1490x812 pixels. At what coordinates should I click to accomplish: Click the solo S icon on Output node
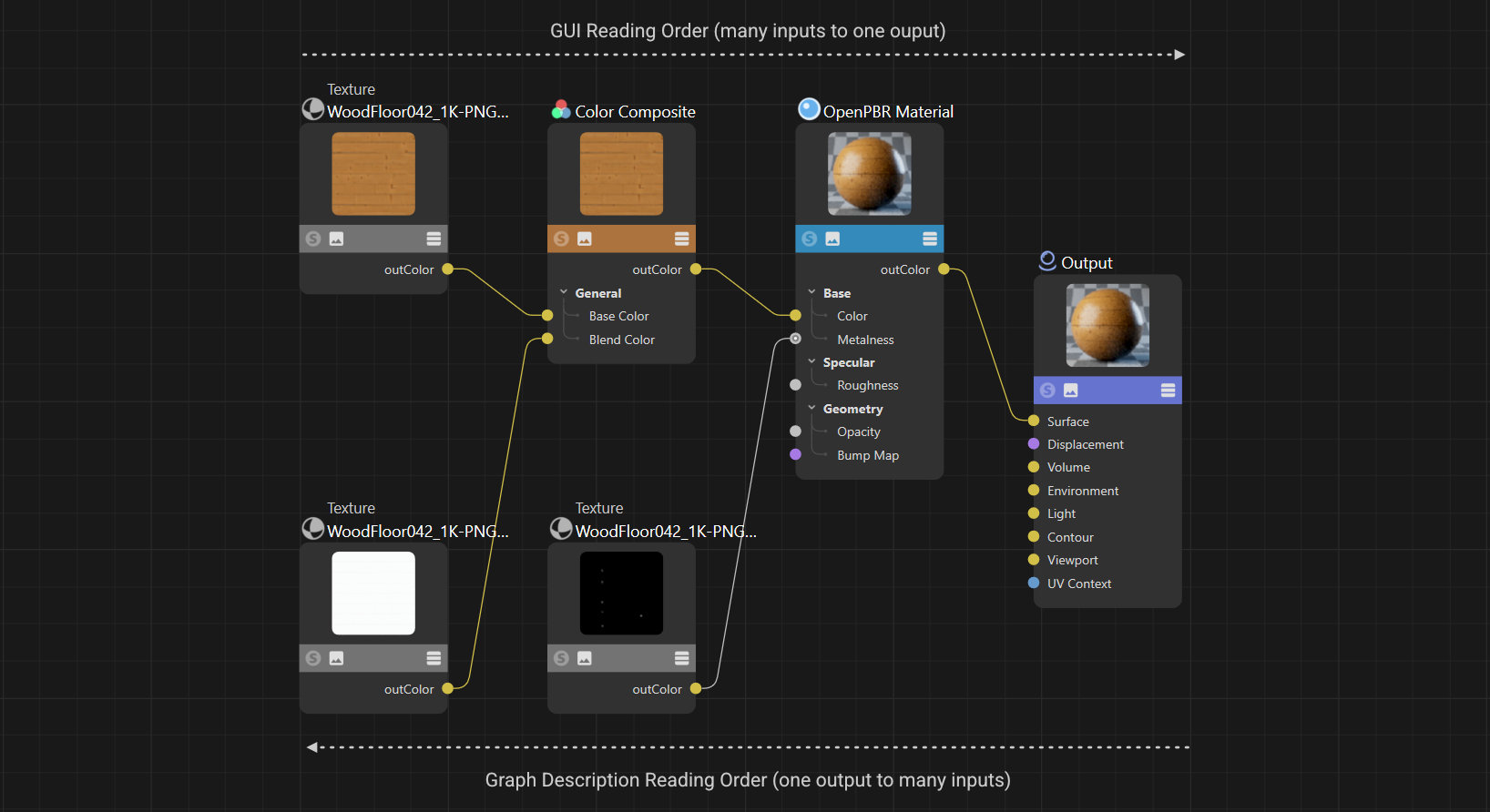point(1047,391)
